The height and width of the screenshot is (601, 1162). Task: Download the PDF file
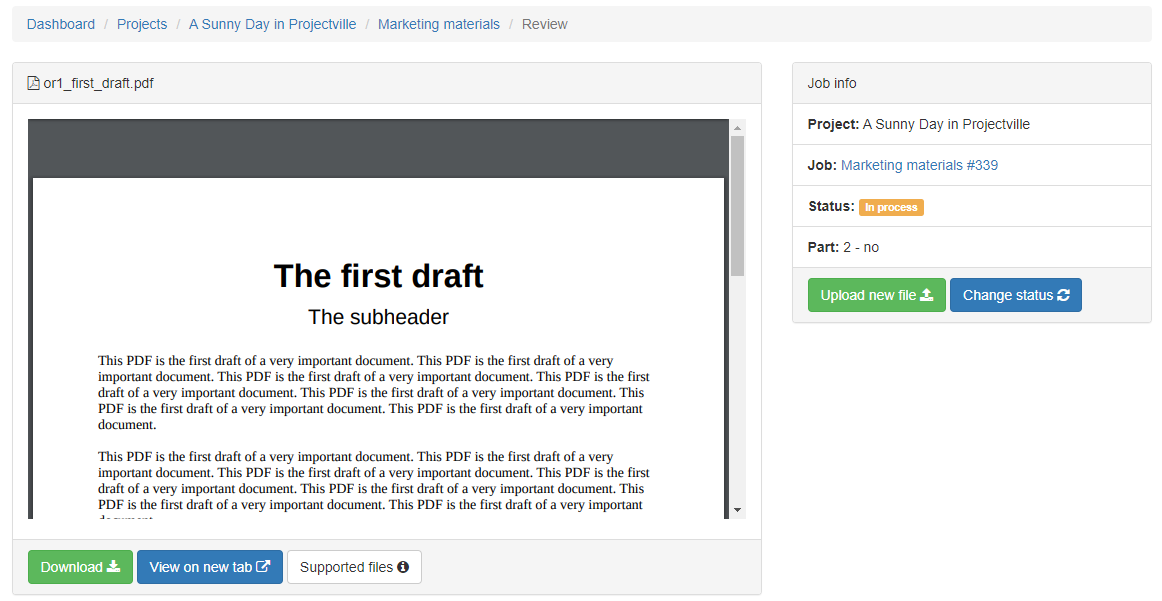point(80,567)
